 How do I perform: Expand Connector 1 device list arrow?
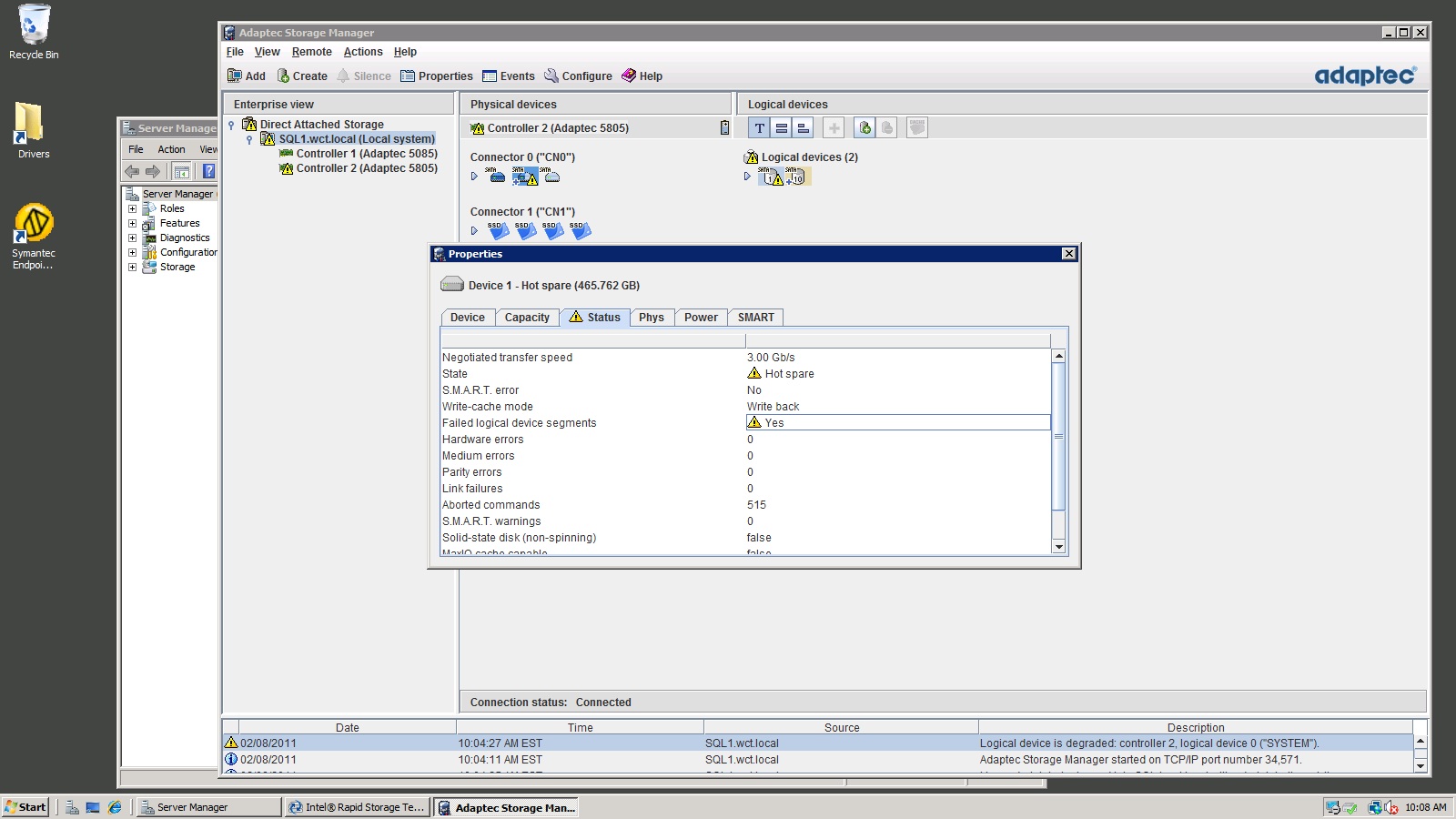(474, 231)
